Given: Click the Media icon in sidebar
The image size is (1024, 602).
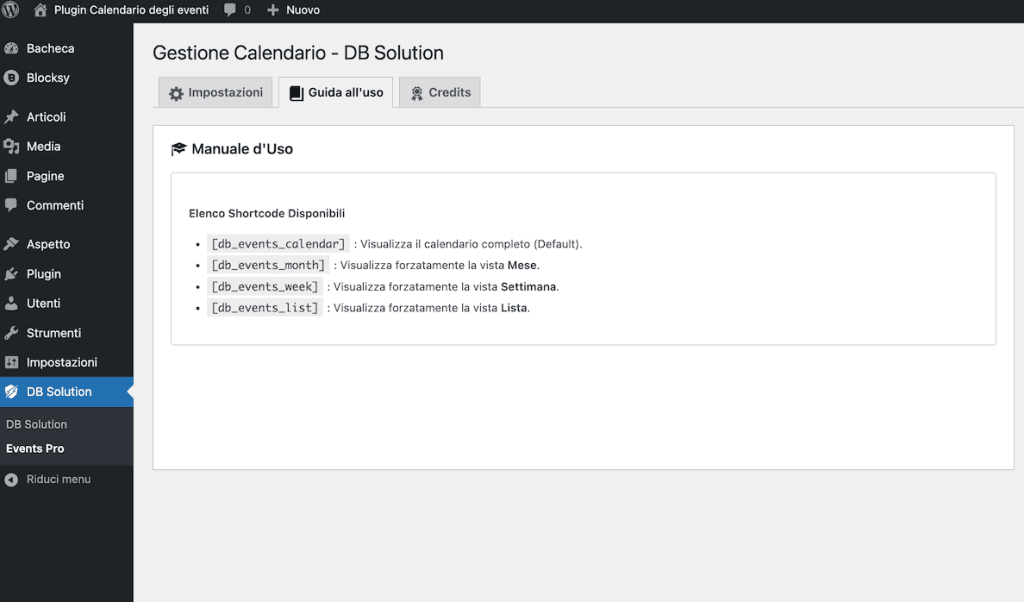Looking at the screenshot, I should [11, 146].
